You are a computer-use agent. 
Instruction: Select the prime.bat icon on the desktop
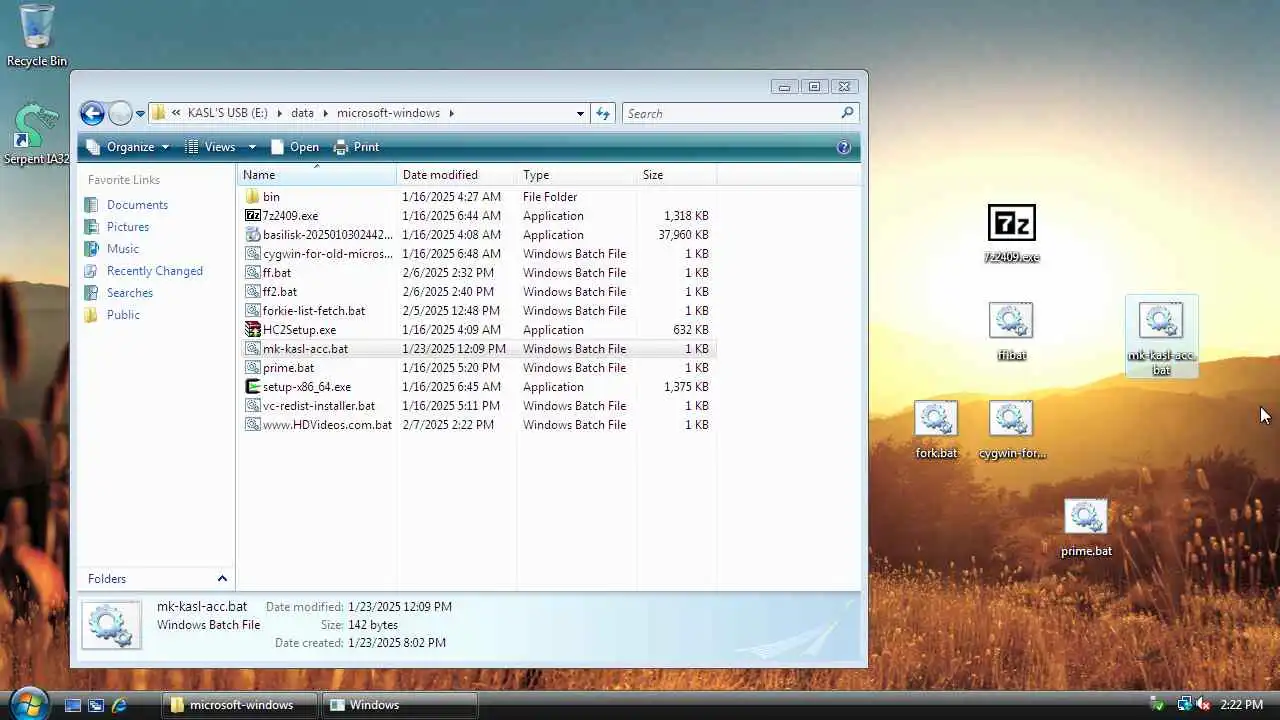[x=1086, y=526]
